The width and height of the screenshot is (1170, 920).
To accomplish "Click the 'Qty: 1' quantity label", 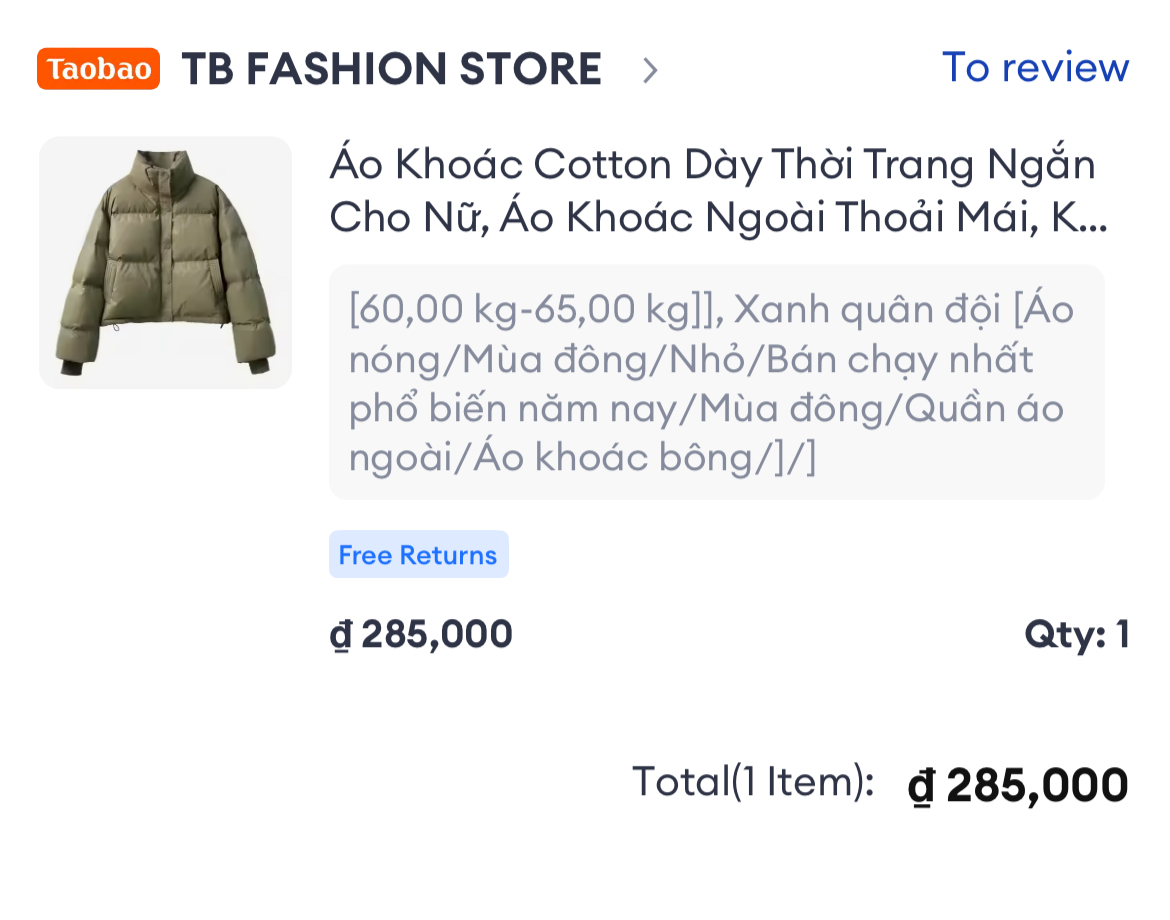I will tap(1076, 634).
